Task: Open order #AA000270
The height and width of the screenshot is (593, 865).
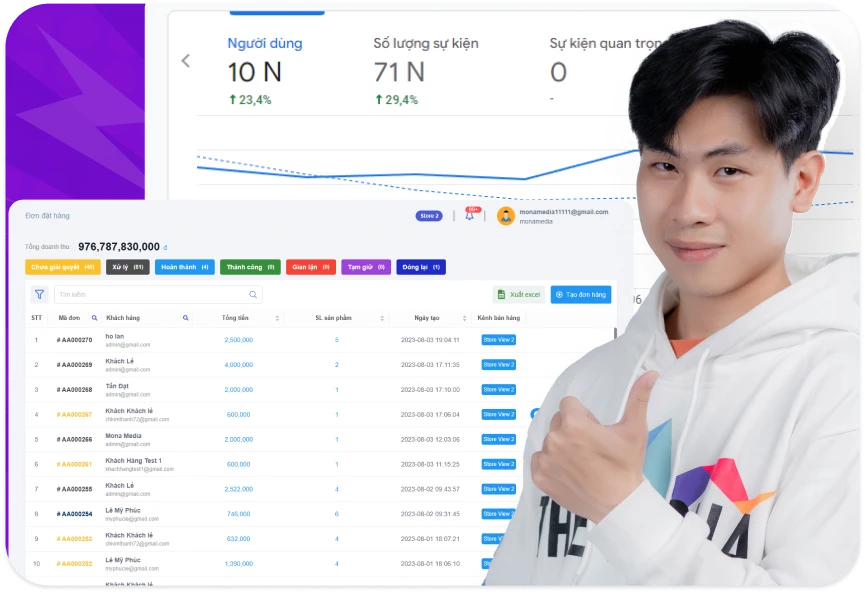Action: (x=74, y=340)
